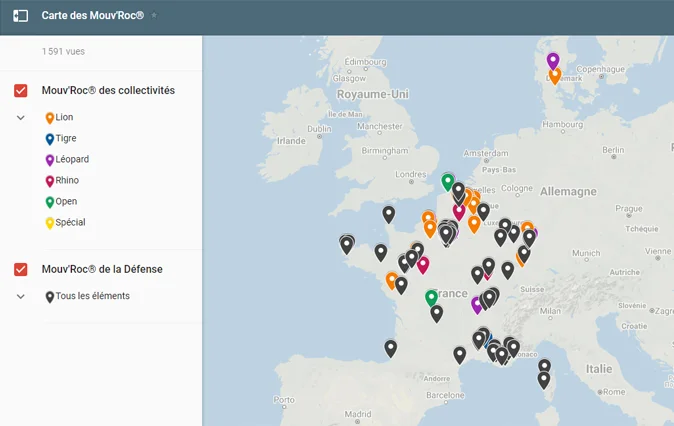Image resolution: width=674 pixels, height=426 pixels.
Task: Uncheck the Mouv'Roc® de la Défense layer
Action: coord(21,270)
